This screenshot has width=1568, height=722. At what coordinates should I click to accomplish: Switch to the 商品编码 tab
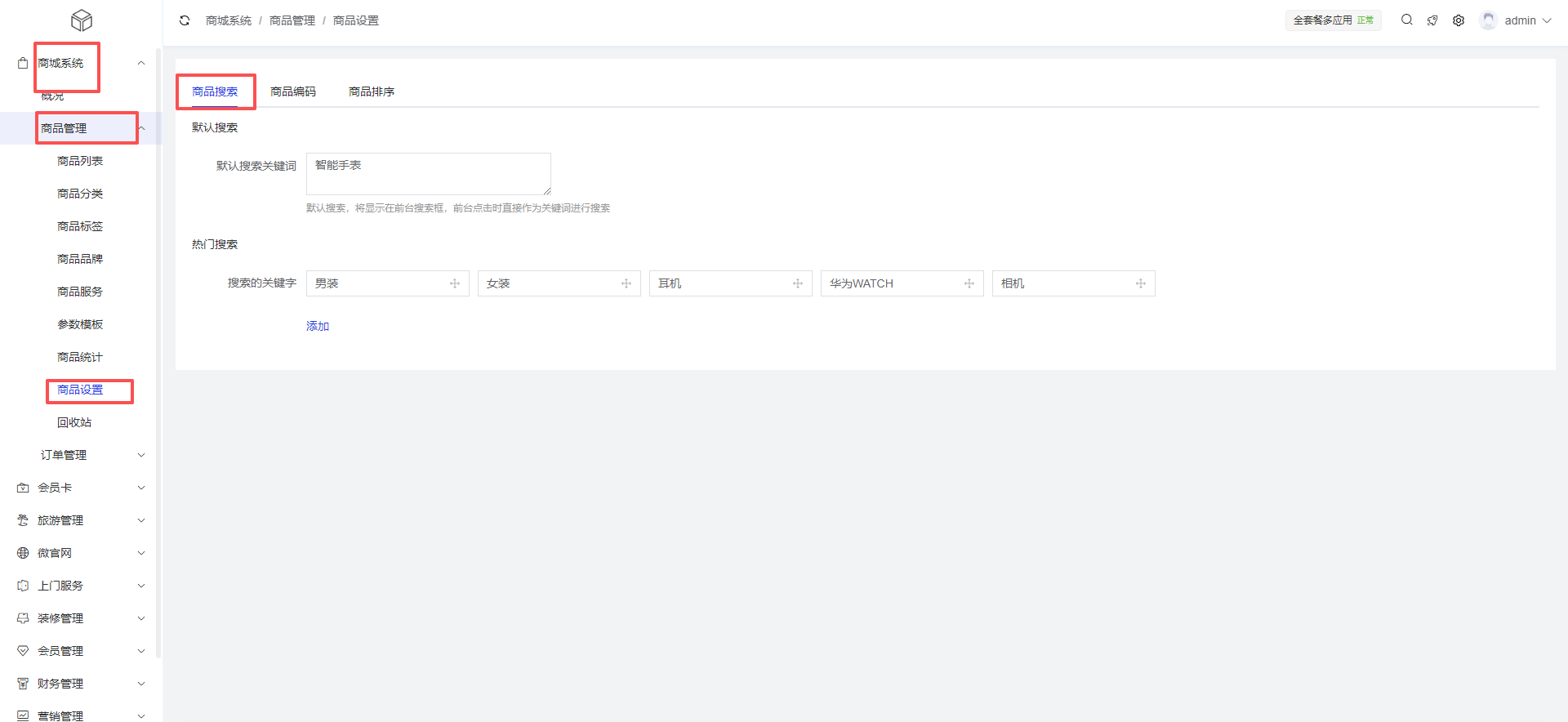tap(293, 91)
